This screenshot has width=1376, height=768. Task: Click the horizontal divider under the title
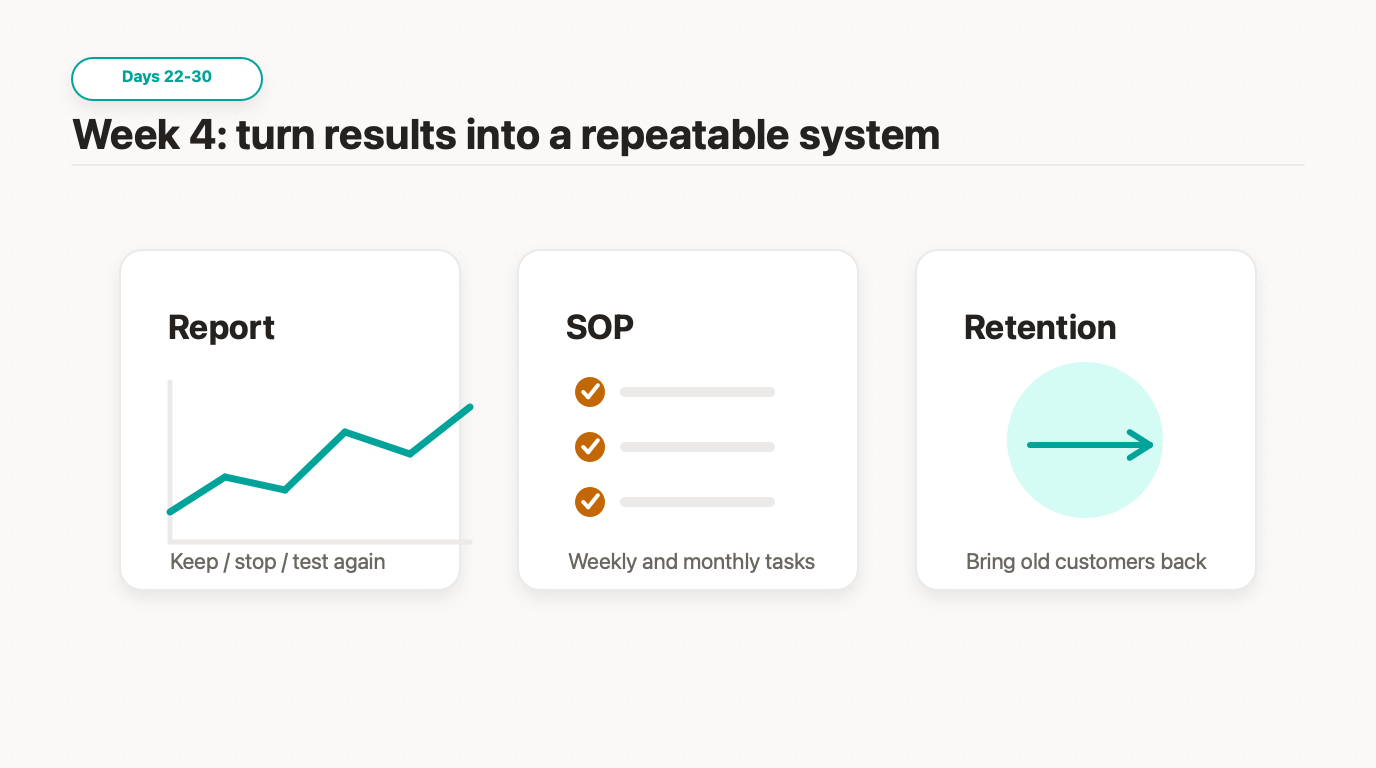tap(688, 165)
